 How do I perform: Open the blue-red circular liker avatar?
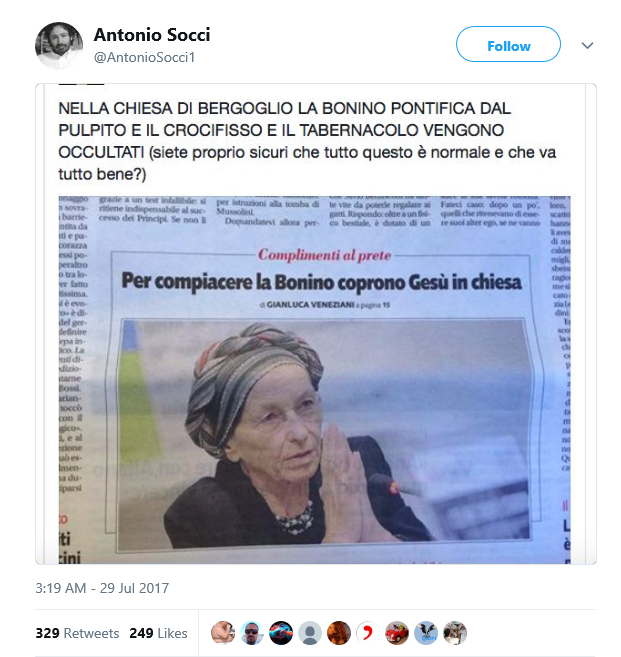pyautogui.click(x=281, y=633)
